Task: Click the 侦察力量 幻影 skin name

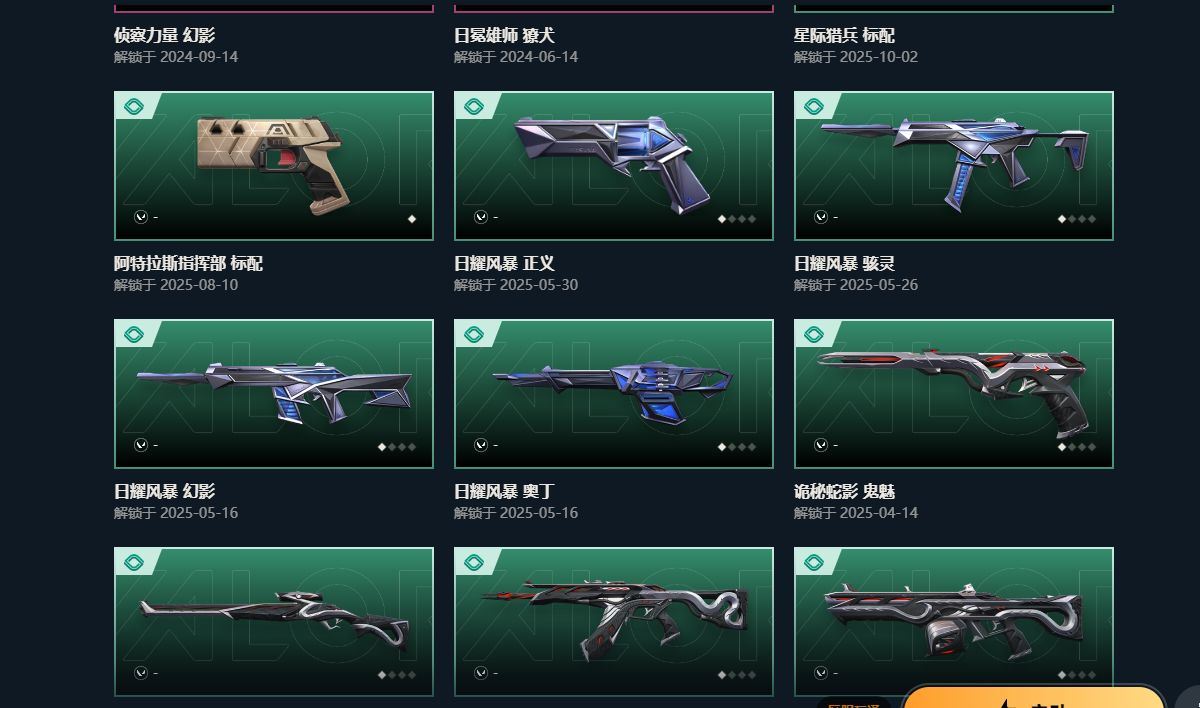Action: (x=164, y=36)
